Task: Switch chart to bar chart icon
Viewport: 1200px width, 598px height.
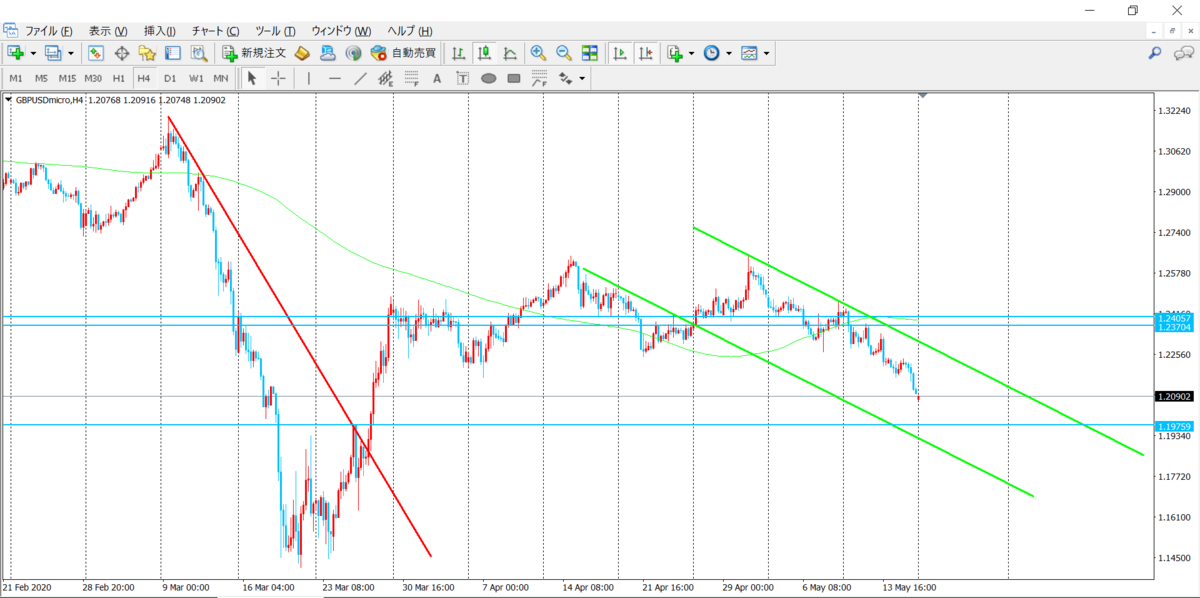Action: (x=458, y=53)
